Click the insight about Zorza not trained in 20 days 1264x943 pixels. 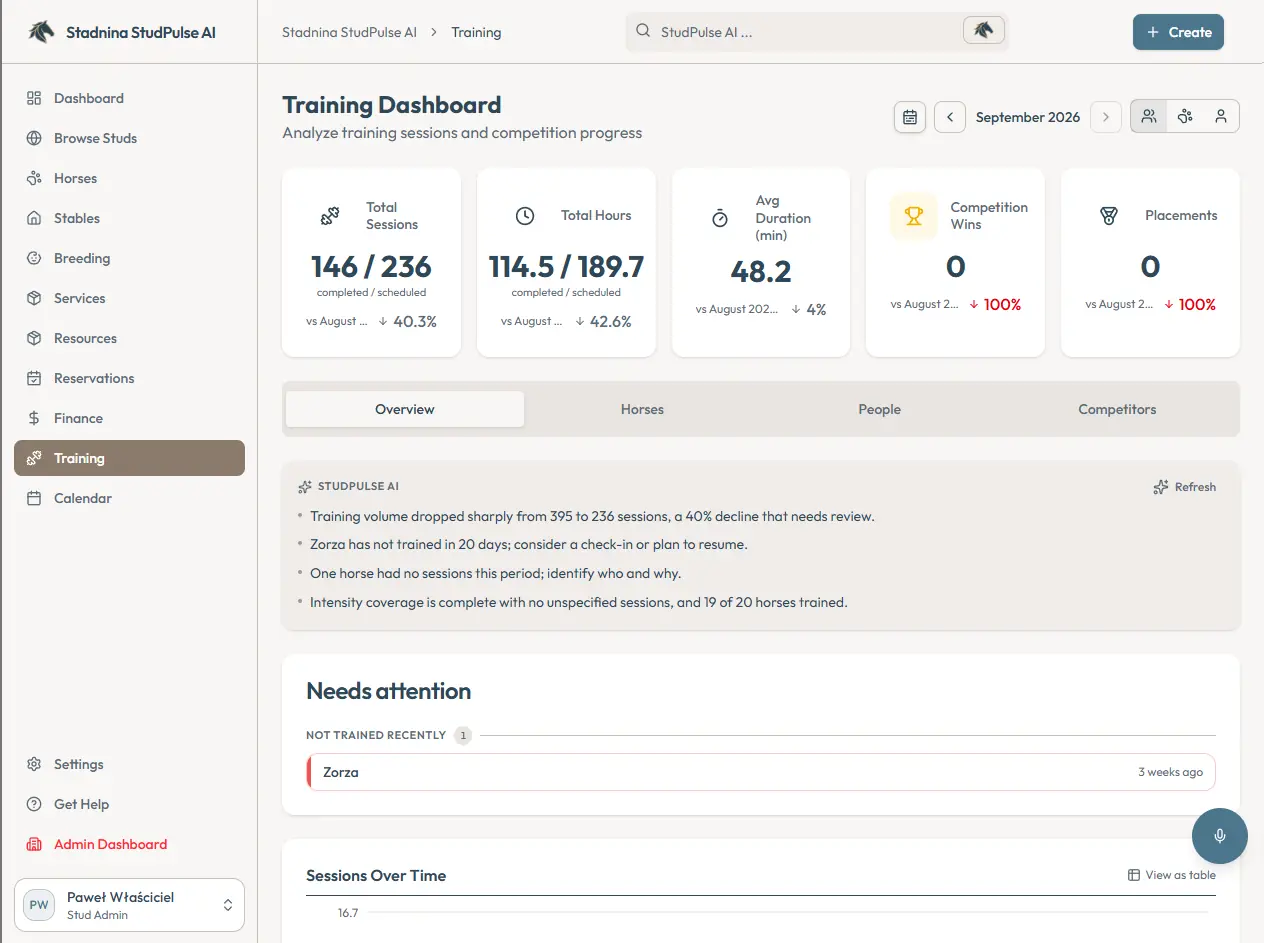pyautogui.click(x=529, y=545)
